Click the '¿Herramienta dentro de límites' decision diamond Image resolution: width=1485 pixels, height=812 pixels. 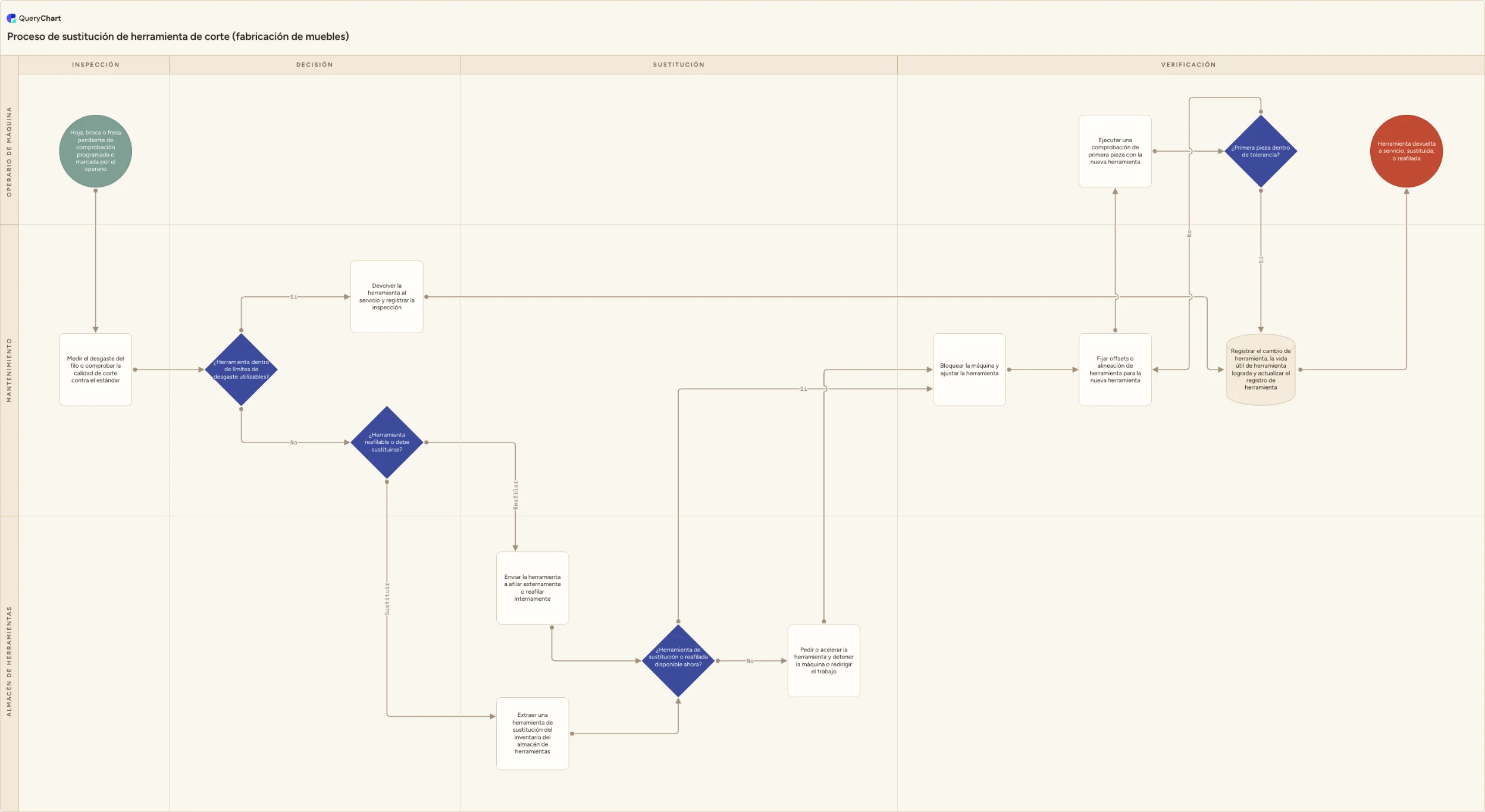click(241, 369)
